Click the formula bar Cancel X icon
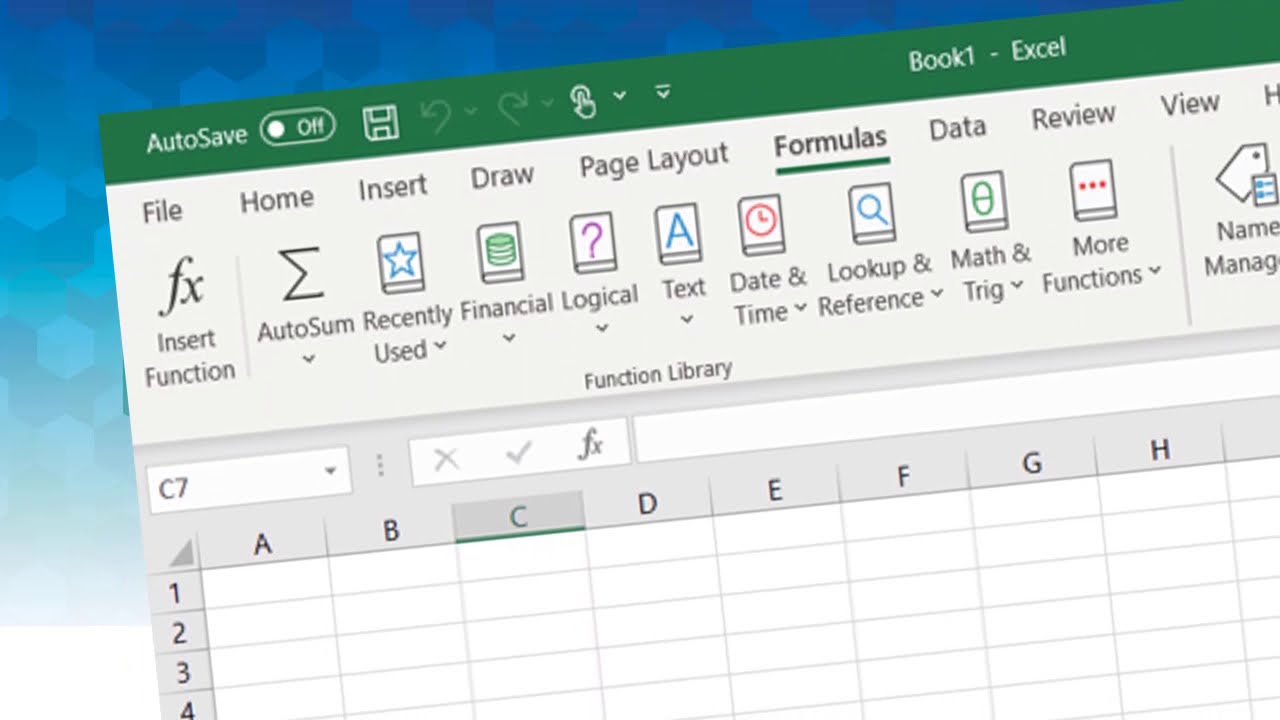Image resolution: width=1280 pixels, height=720 pixels. click(446, 459)
